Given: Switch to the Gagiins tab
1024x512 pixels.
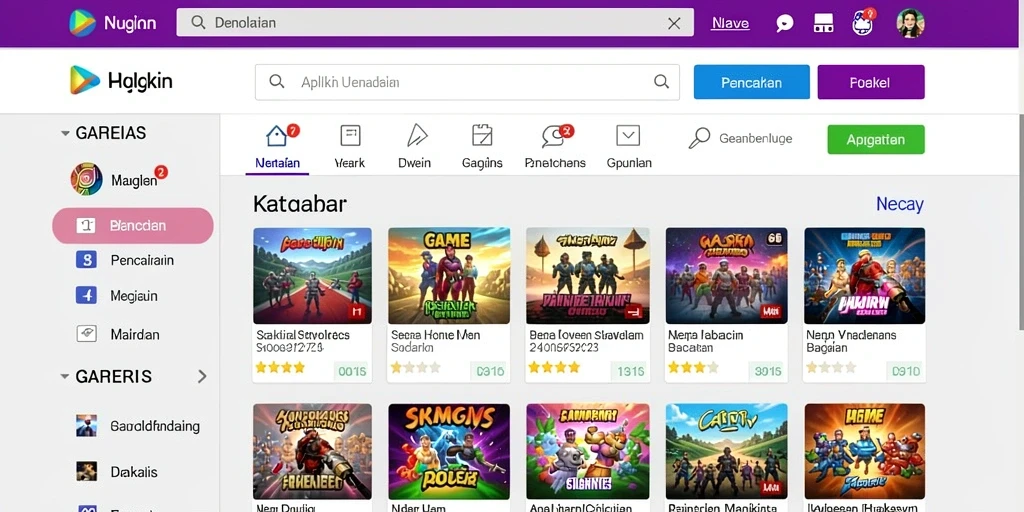Looking at the screenshot, I should point(482,147).
